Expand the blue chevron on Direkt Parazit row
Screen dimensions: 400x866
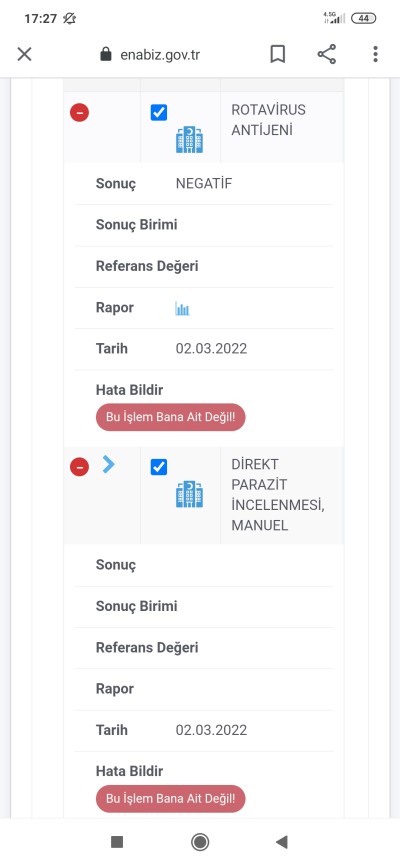pos(108,465)
